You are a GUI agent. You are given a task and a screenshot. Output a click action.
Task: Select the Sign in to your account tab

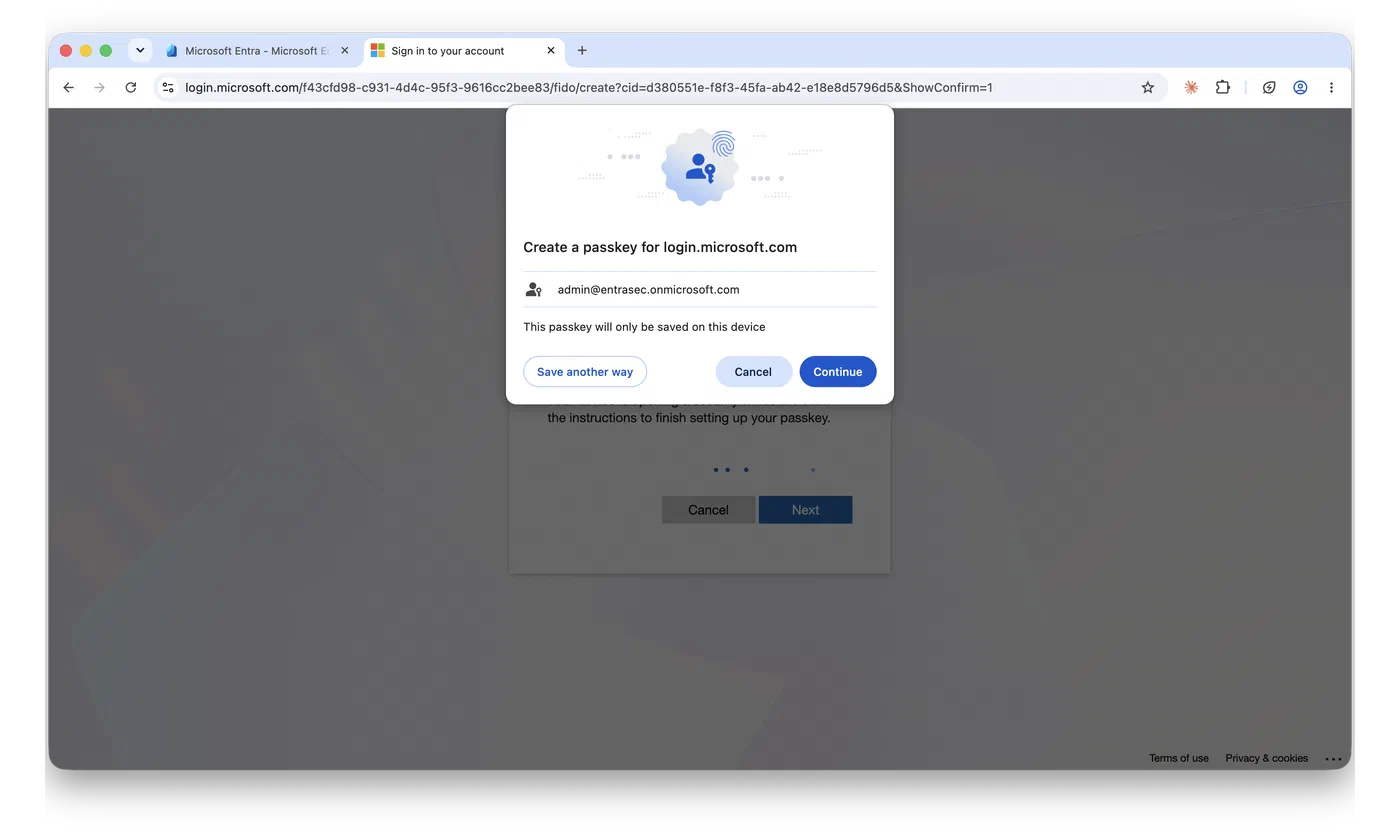coord(464,50)
